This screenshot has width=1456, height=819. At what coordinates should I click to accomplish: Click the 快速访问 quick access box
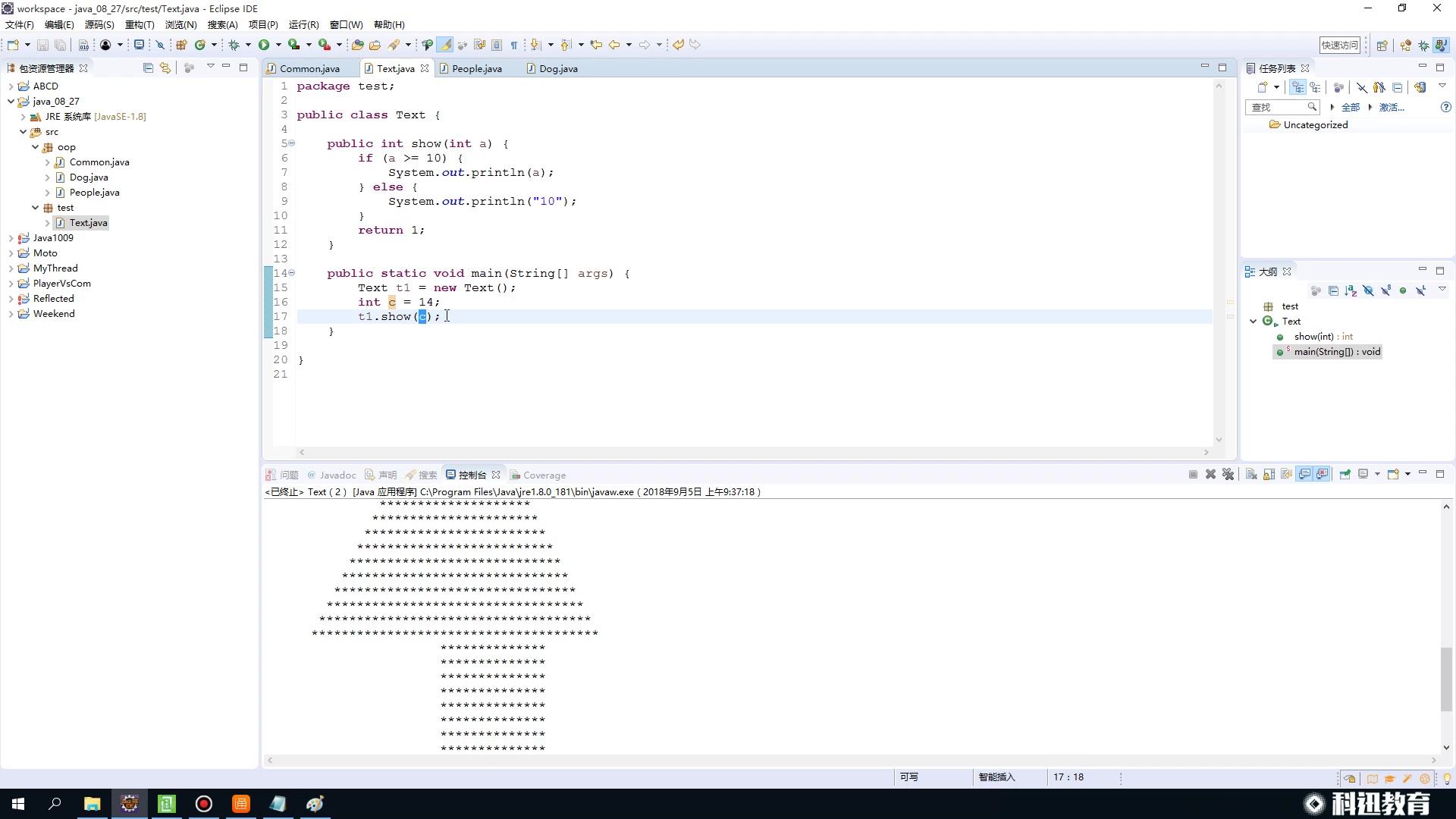(1340, 45)
